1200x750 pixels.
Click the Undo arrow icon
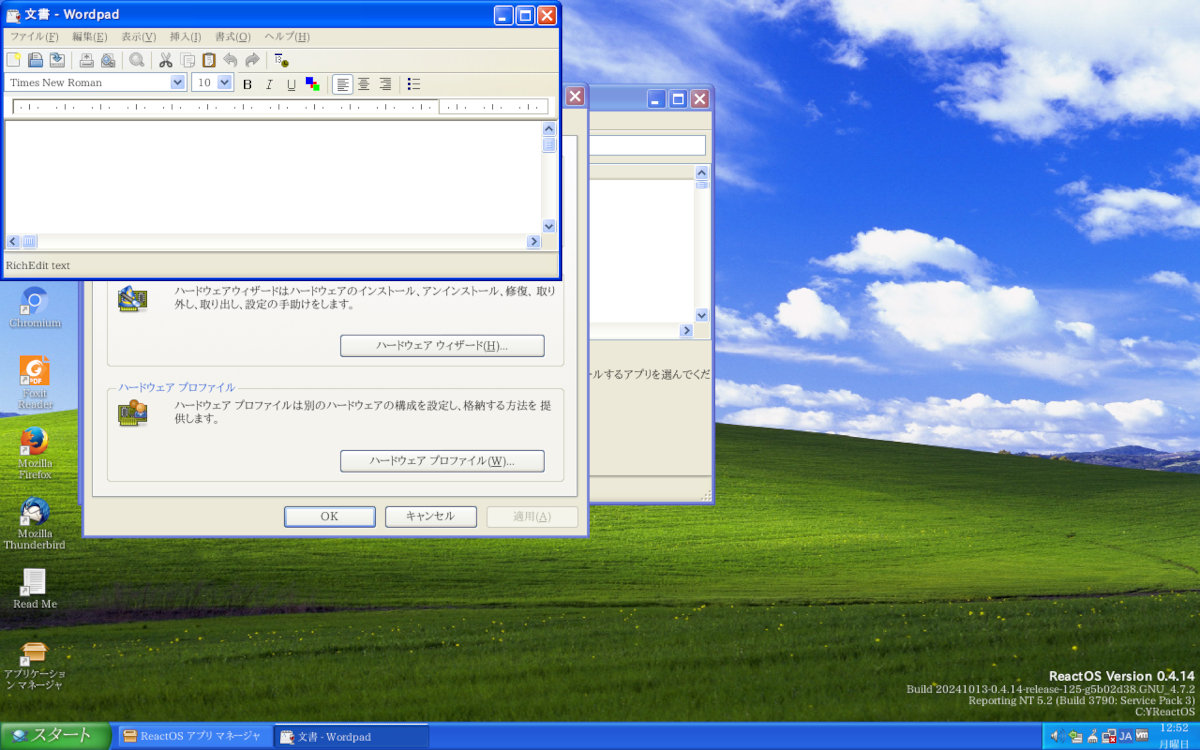(x=231, y=60)
